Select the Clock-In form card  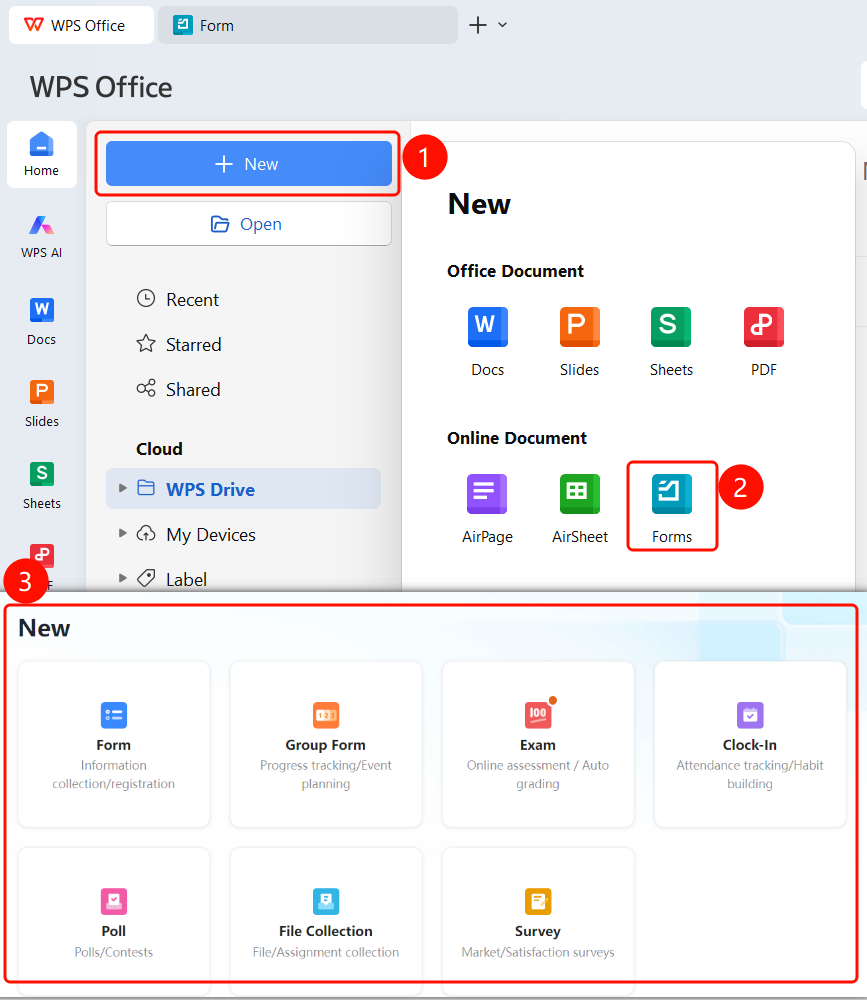click(750, 744)
